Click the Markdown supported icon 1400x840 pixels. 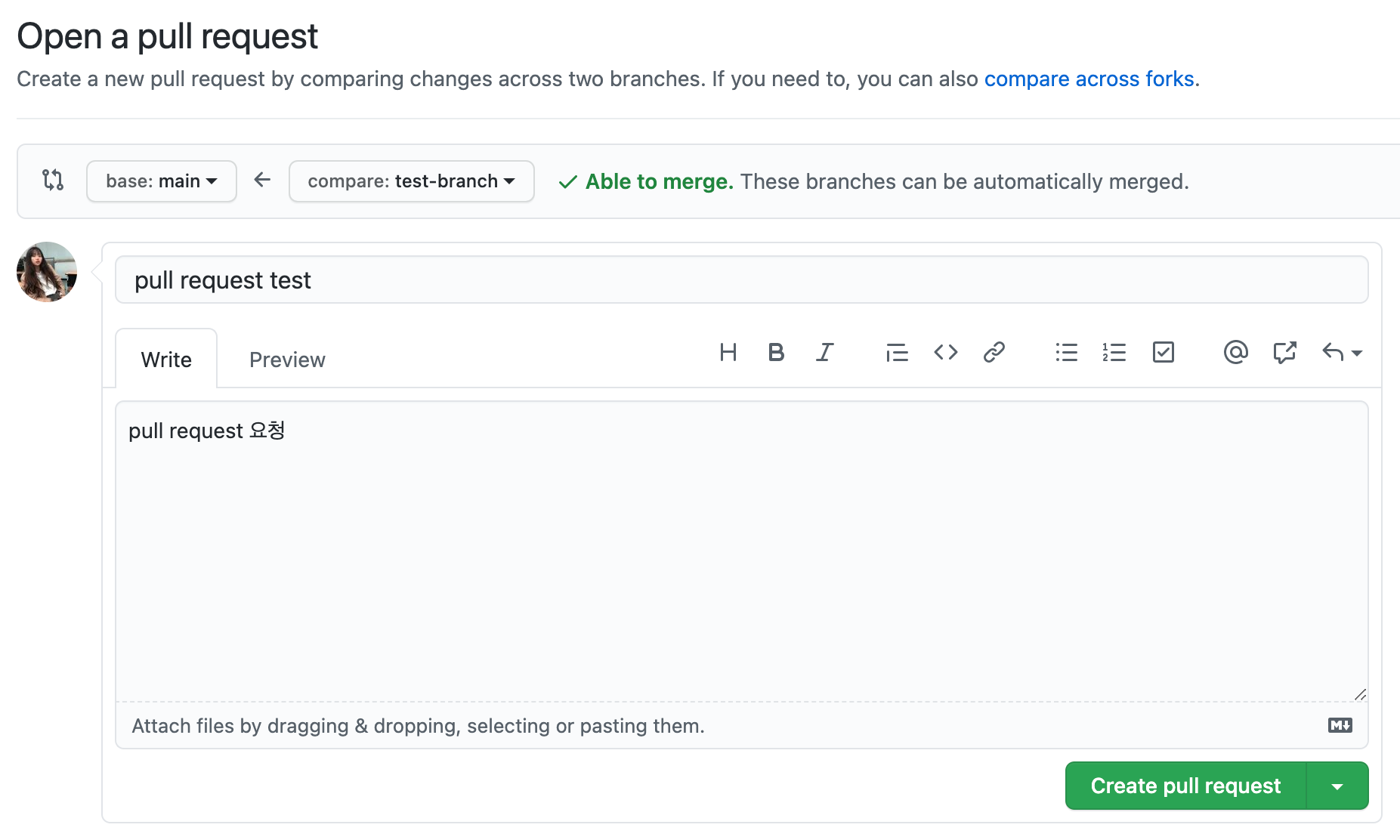click(1340, 725)
